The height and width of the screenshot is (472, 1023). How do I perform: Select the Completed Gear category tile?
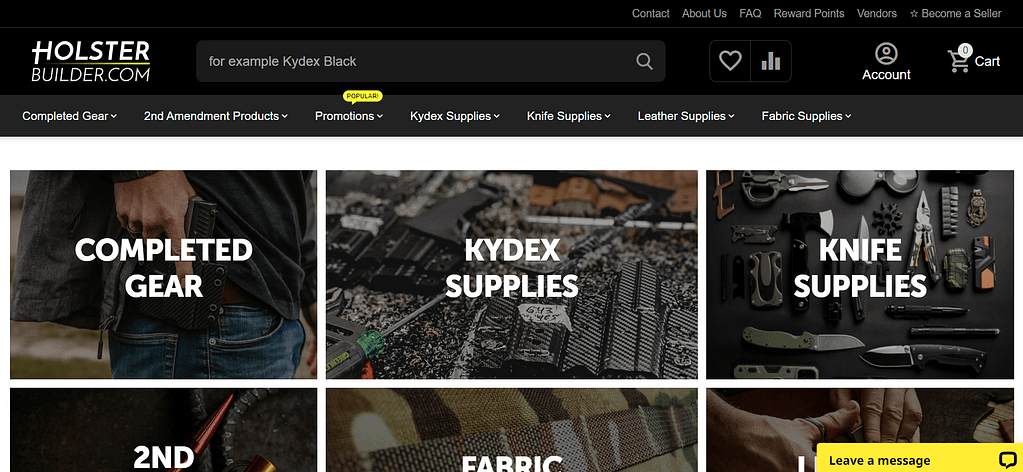coord(163,274)
